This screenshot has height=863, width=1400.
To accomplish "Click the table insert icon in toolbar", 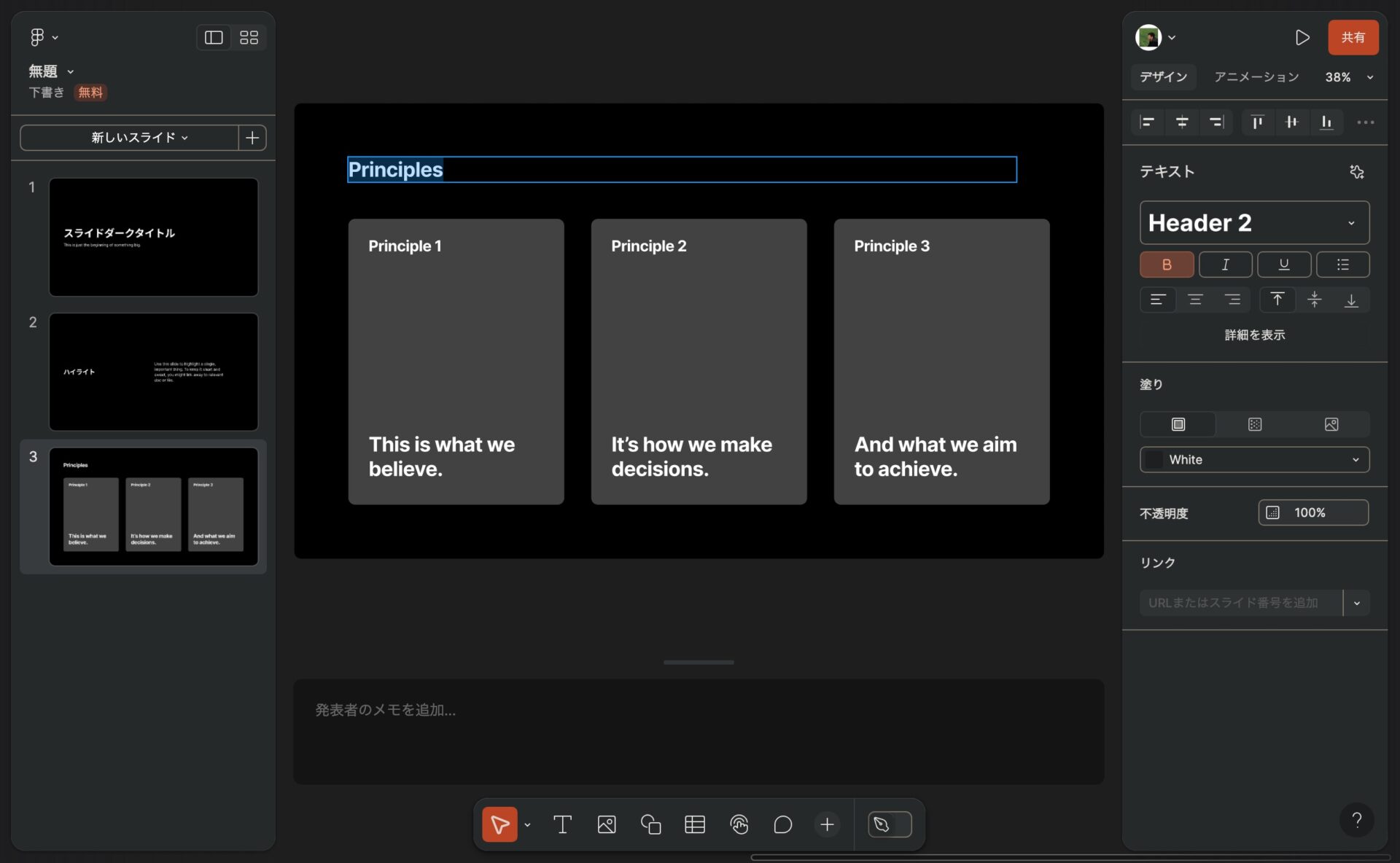I will point(694,824).
